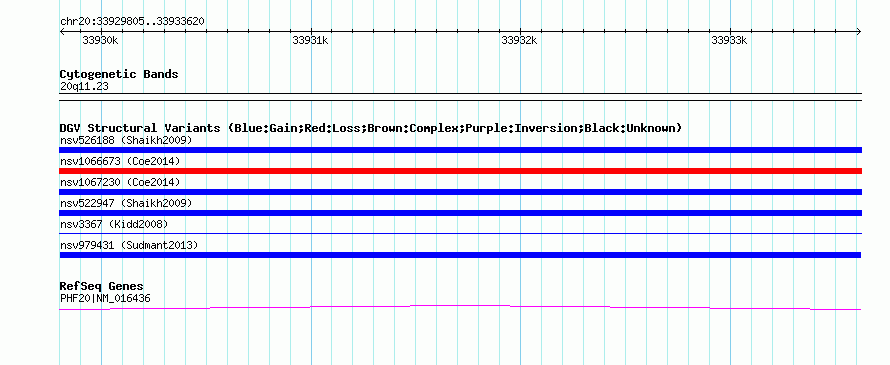
Task: Click the RefSeq Genes track title
Action: coord(102,286)
